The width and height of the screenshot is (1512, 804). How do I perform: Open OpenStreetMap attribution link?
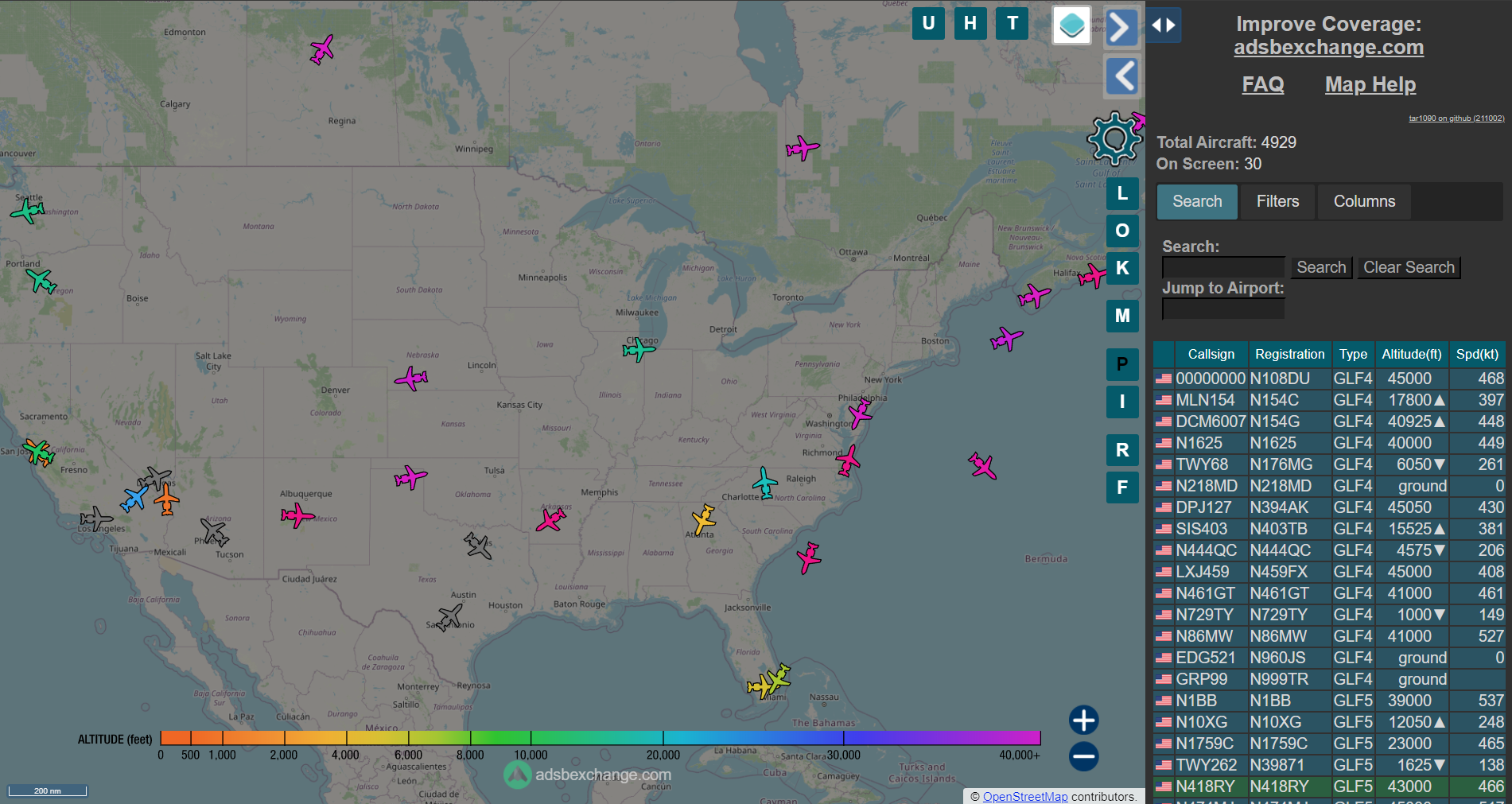pos(1025,796)
